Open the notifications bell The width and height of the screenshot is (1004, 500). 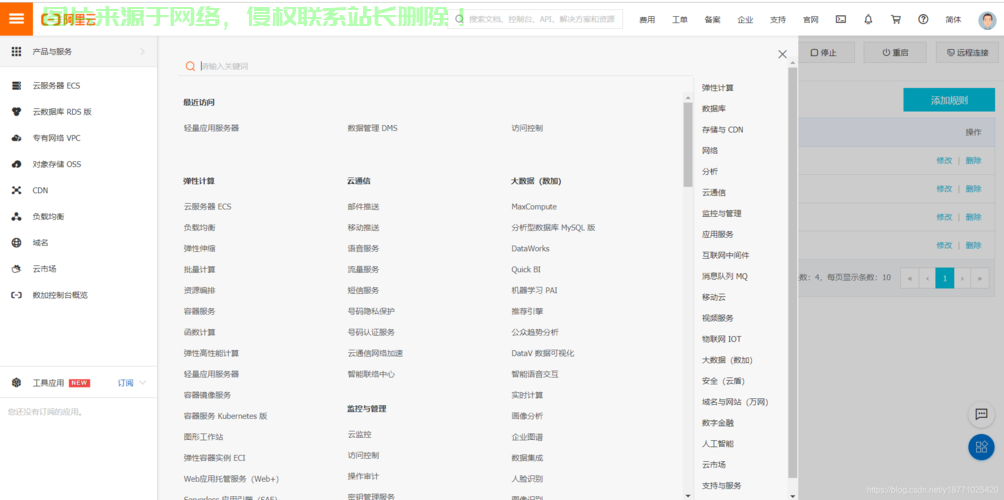click(x=868, y=19)
